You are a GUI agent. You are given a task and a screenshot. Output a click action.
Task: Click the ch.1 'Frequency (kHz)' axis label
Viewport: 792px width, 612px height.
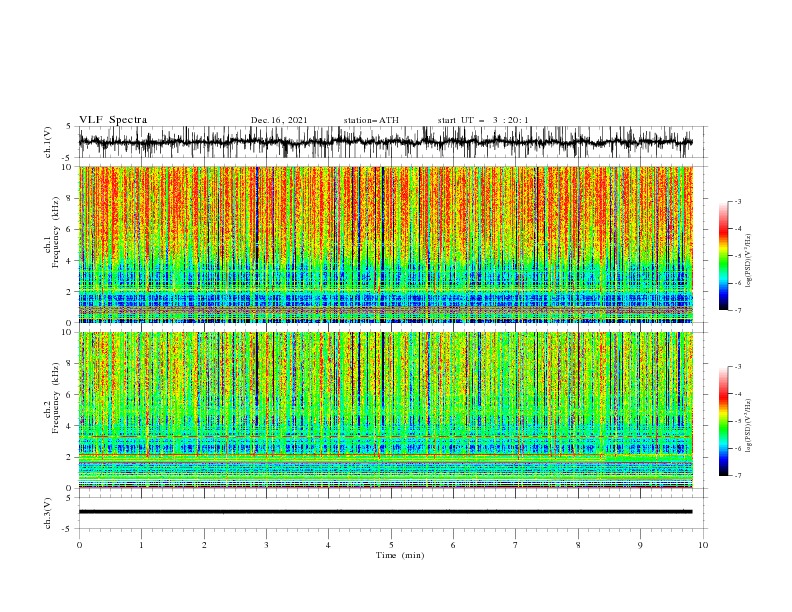pyautogui.click(x=56, y=233)
